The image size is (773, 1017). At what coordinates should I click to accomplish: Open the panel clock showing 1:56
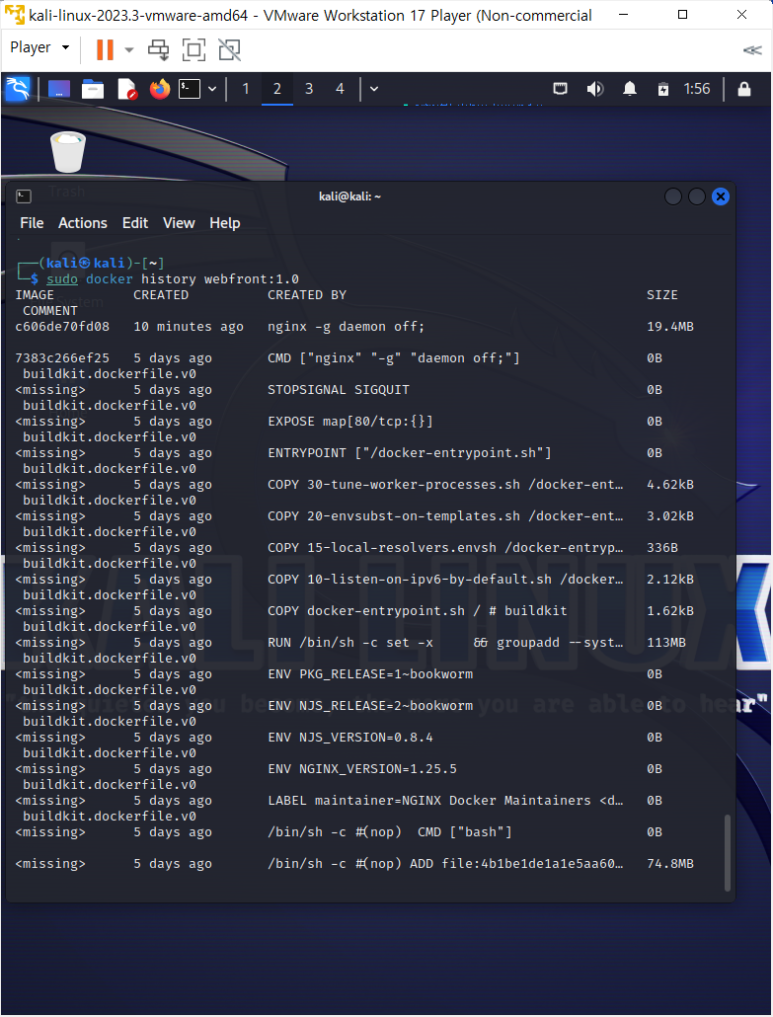tap(697, 89)
